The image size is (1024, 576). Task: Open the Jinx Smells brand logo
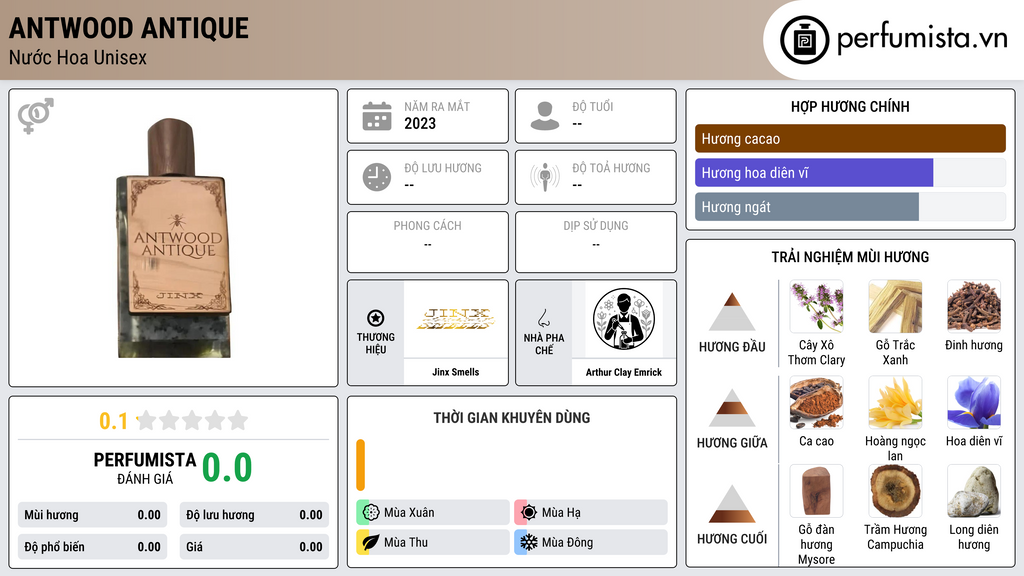pos(456,319)
